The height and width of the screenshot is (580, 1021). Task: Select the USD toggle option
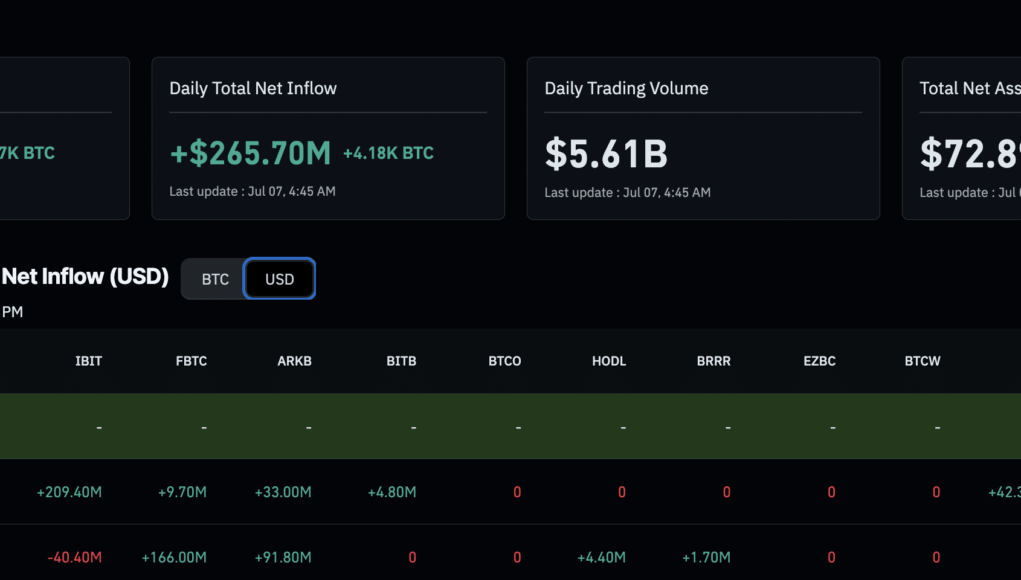(x=279, y=279)
